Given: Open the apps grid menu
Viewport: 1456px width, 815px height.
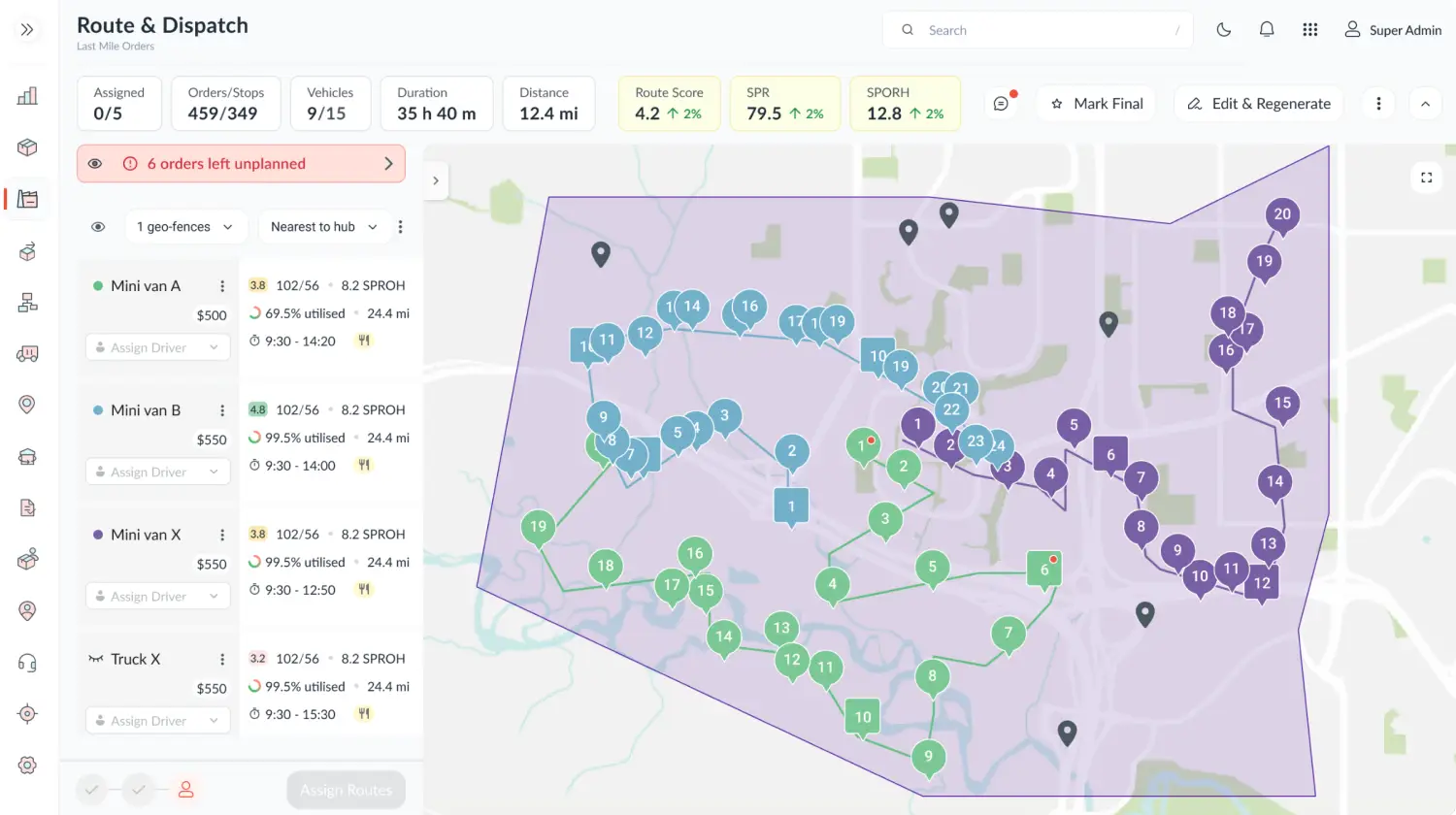Looking at the screenshot, I should (1309, 30).
